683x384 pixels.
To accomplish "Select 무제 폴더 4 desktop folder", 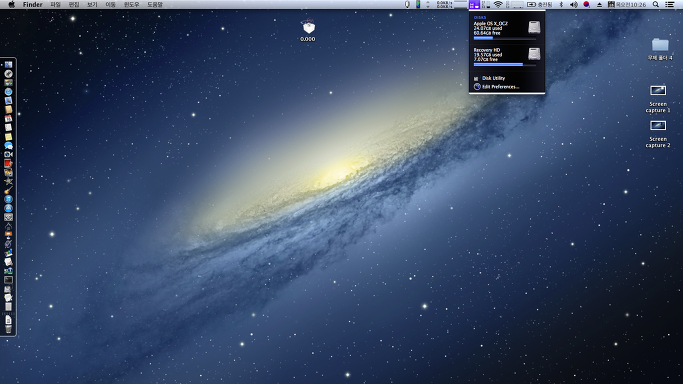I will tap(660, 49).
